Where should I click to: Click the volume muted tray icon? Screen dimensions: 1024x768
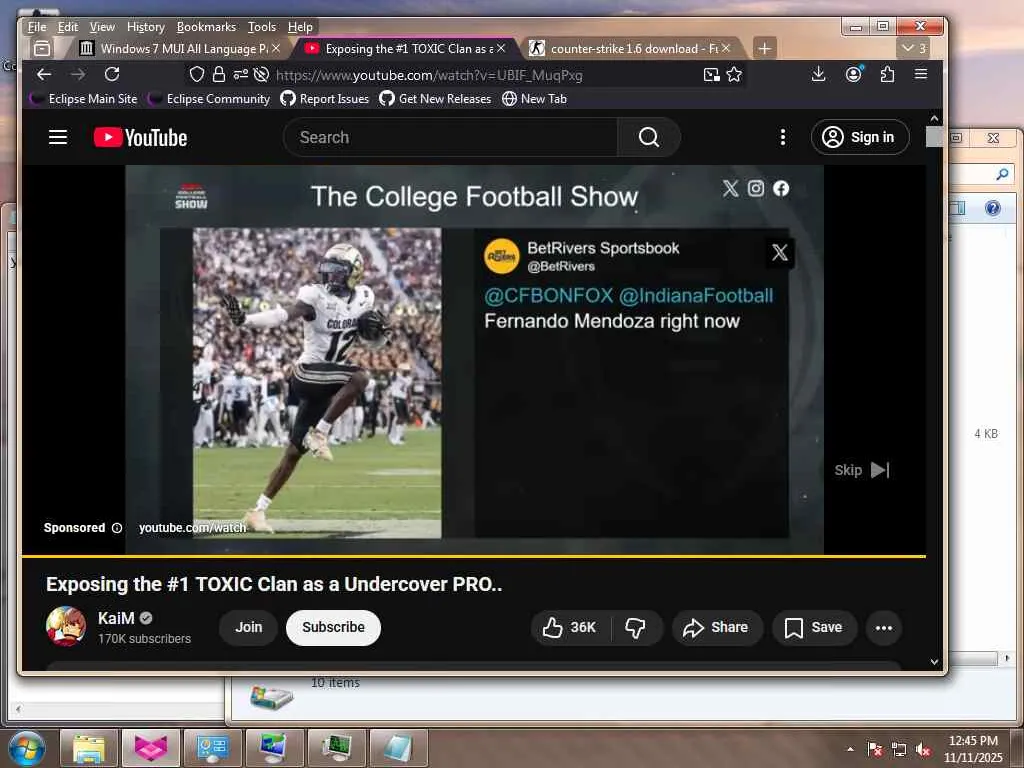923,750
